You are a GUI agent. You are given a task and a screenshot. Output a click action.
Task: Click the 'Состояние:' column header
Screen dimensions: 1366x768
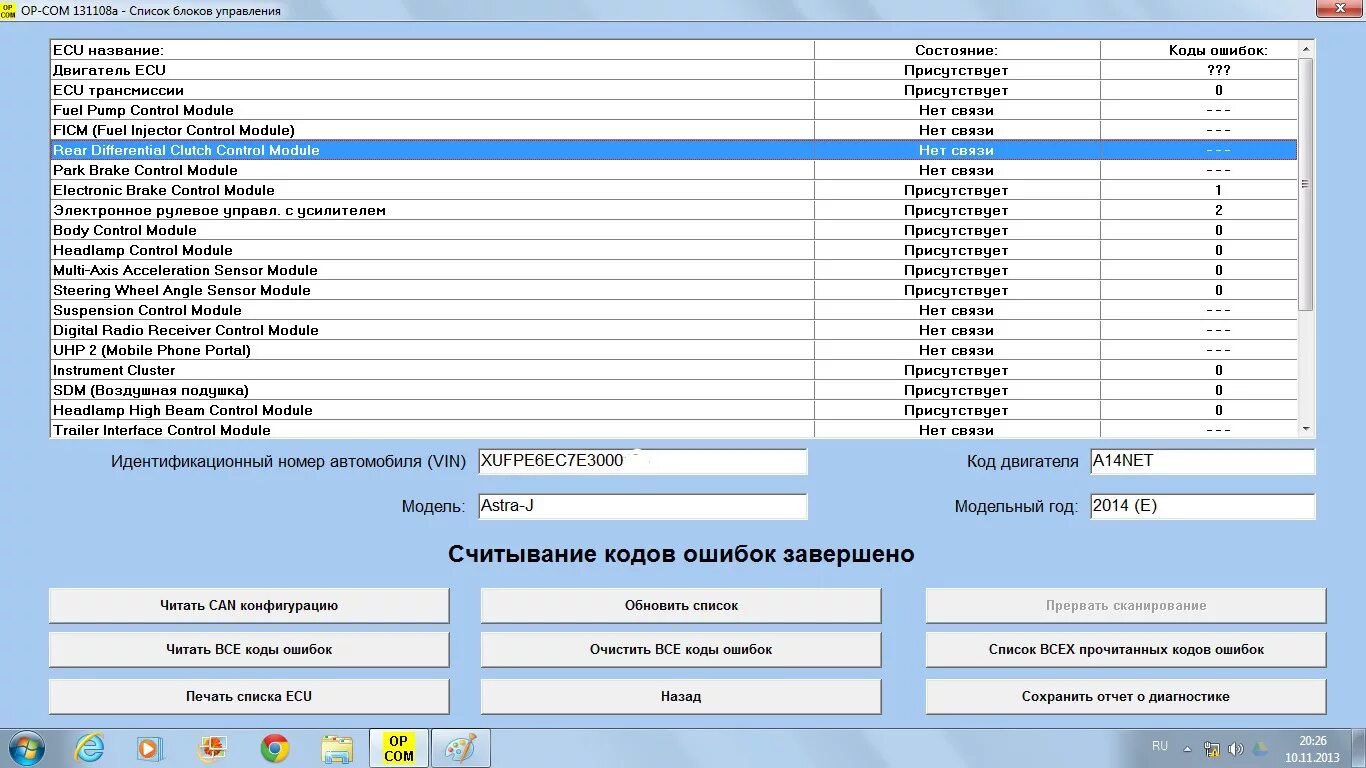(x=956, y=50)
